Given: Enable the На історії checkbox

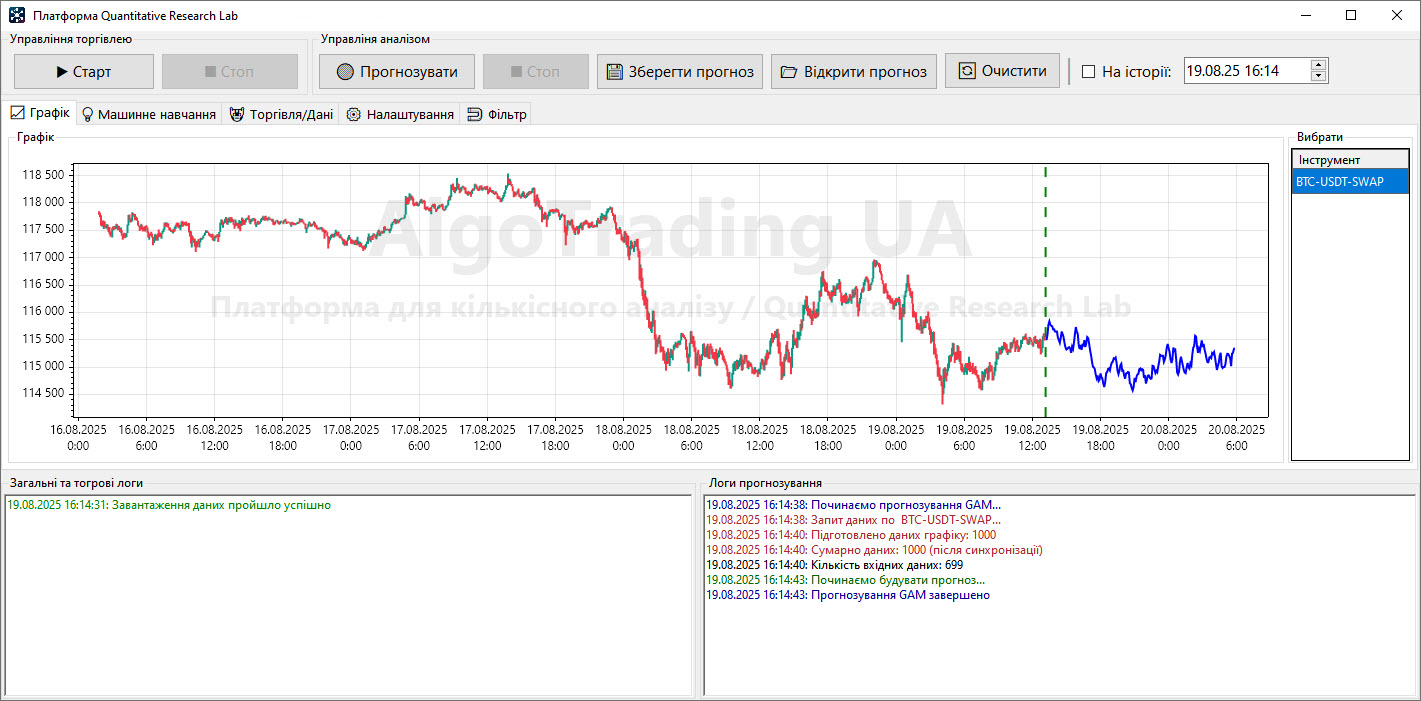Looking at the screenshot, I should pos(1089,72).
